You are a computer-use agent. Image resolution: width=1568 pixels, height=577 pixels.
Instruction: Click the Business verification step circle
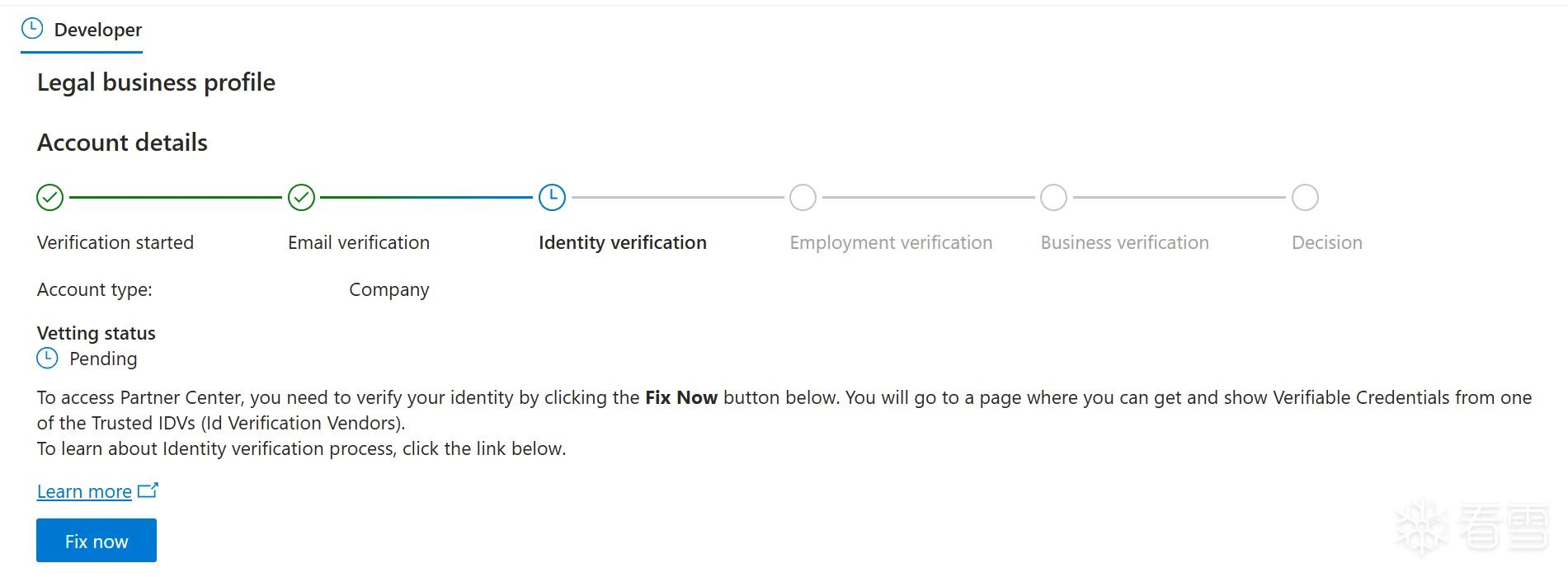(x=1053, y=198)
